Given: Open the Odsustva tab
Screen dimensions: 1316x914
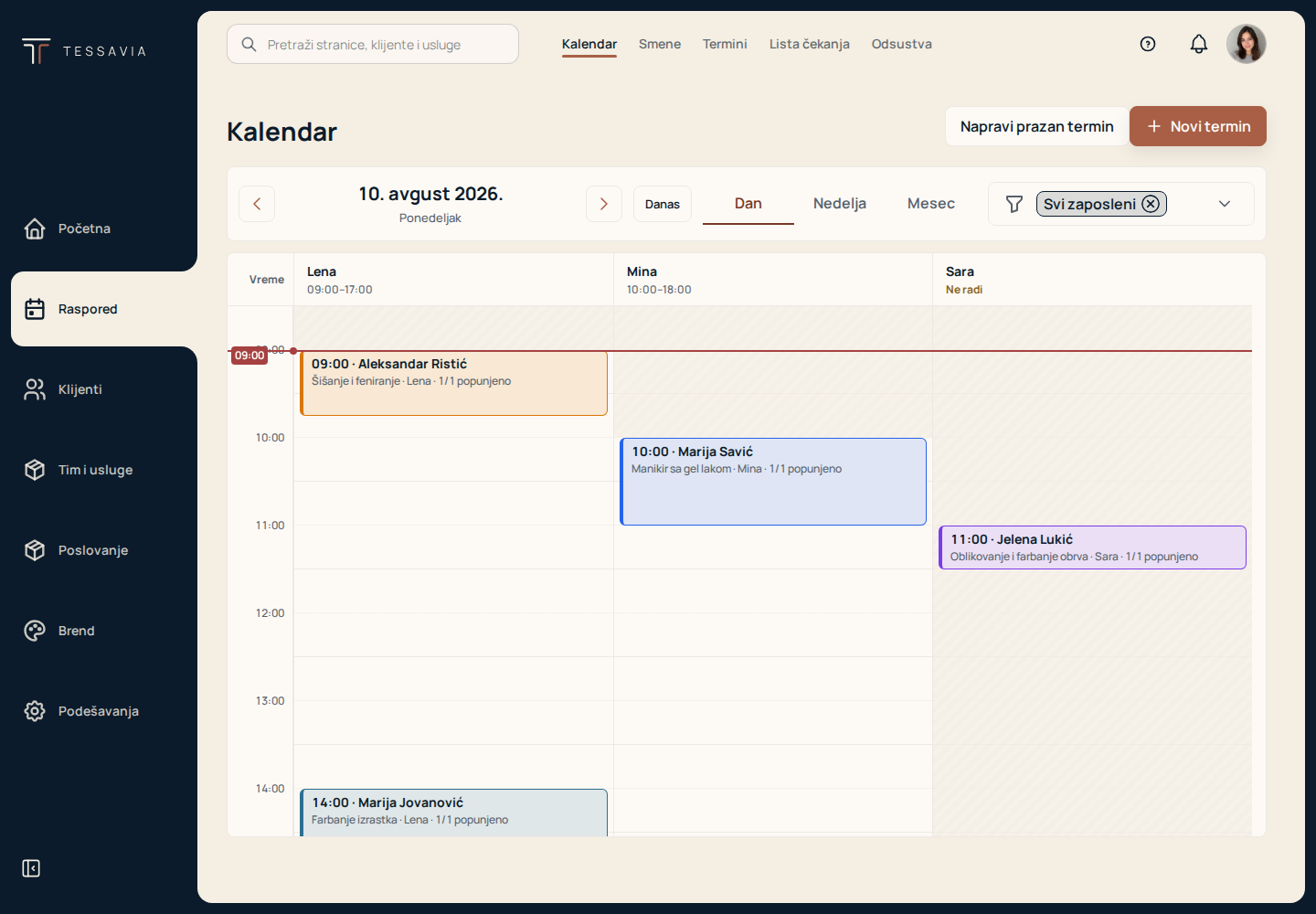Looking at the screenshot, I should [x=902, y=44].
